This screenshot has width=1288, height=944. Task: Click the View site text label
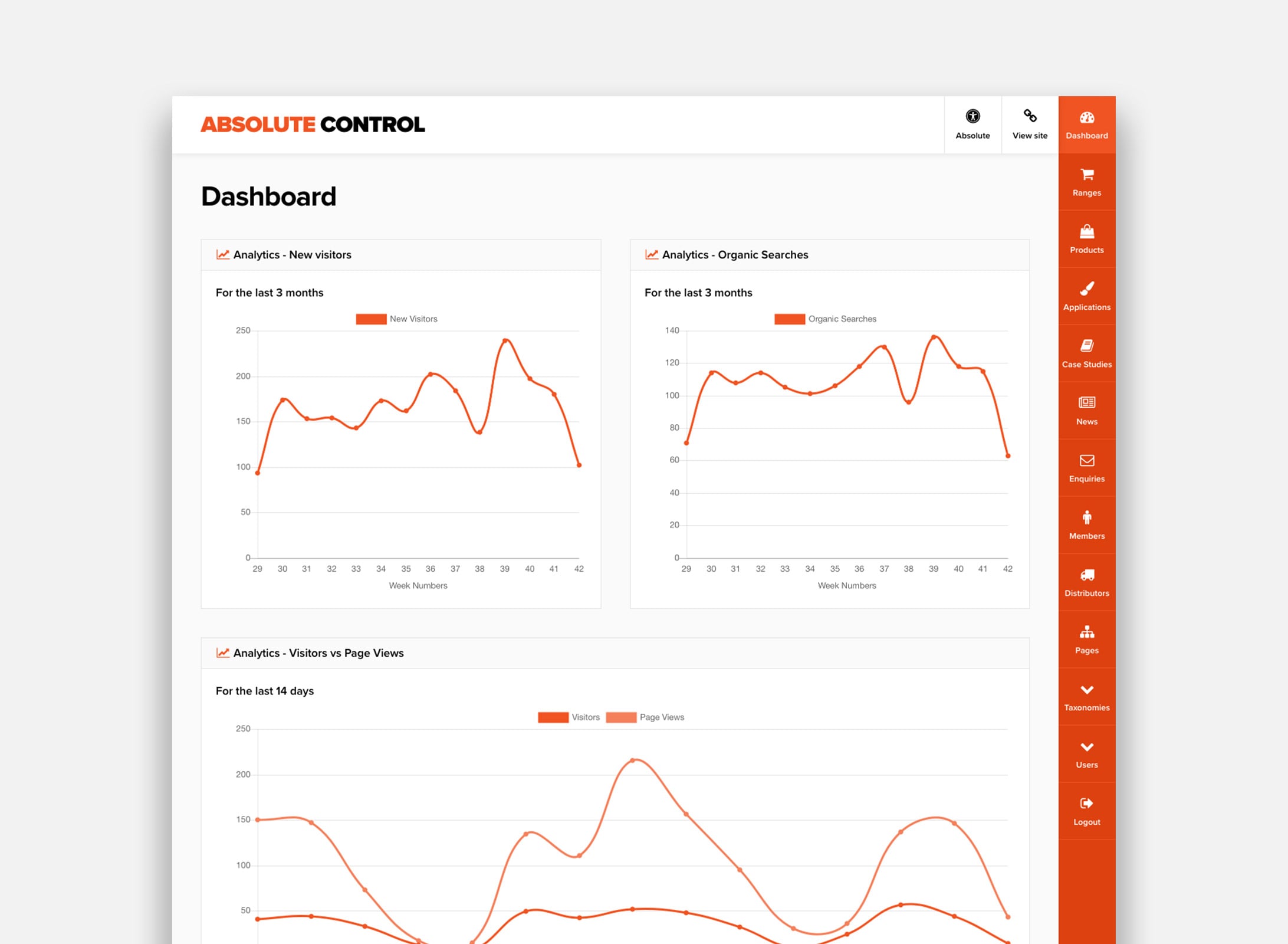[x=1030, y=136]
